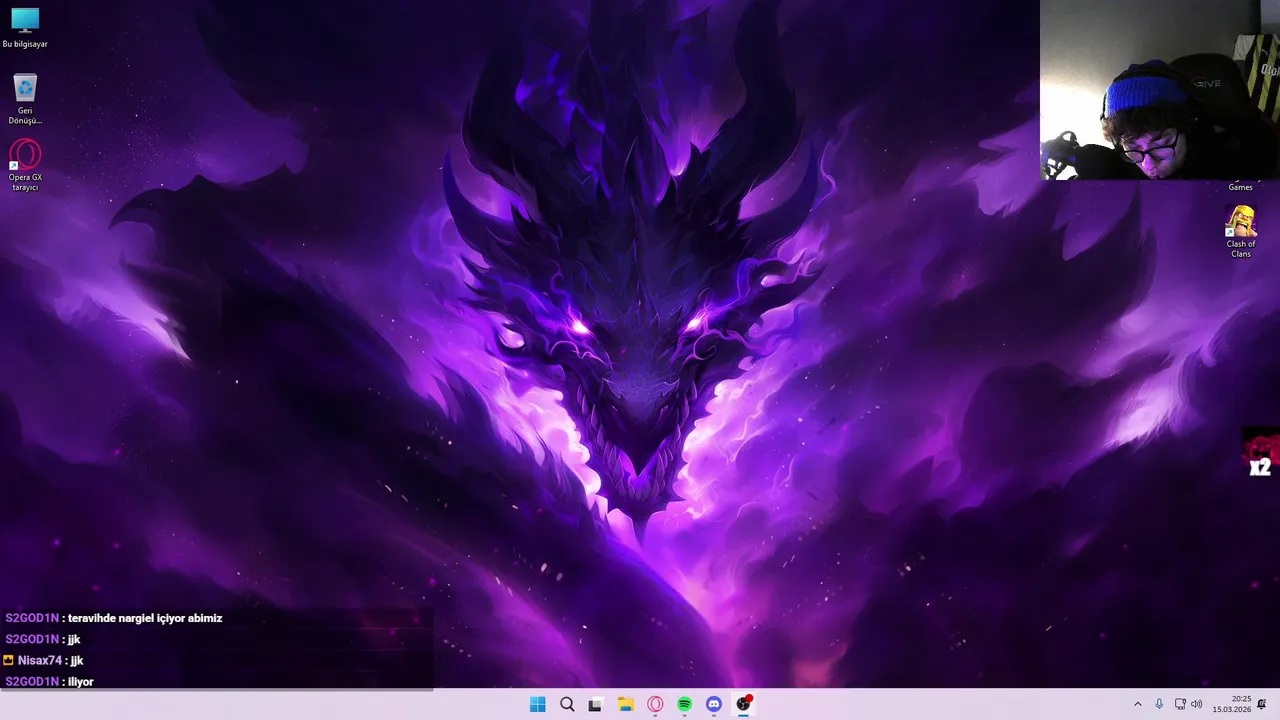This screenshot has width=1280, height=720.
Task: Click chat message 'teravihde nargiel içiyor abimiz'
Action: [x=145, y=618]
